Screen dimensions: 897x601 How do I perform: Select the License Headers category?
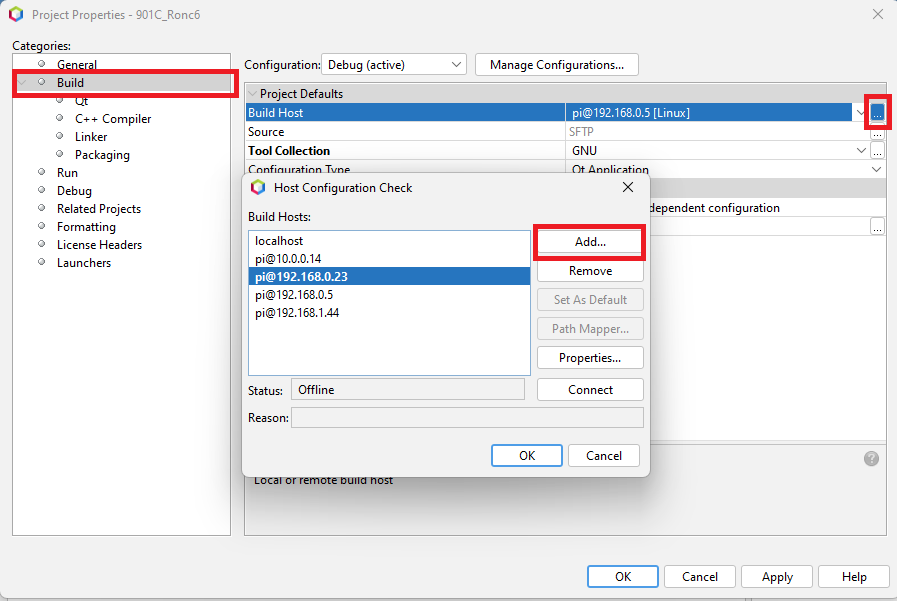(x=99, y=245)
